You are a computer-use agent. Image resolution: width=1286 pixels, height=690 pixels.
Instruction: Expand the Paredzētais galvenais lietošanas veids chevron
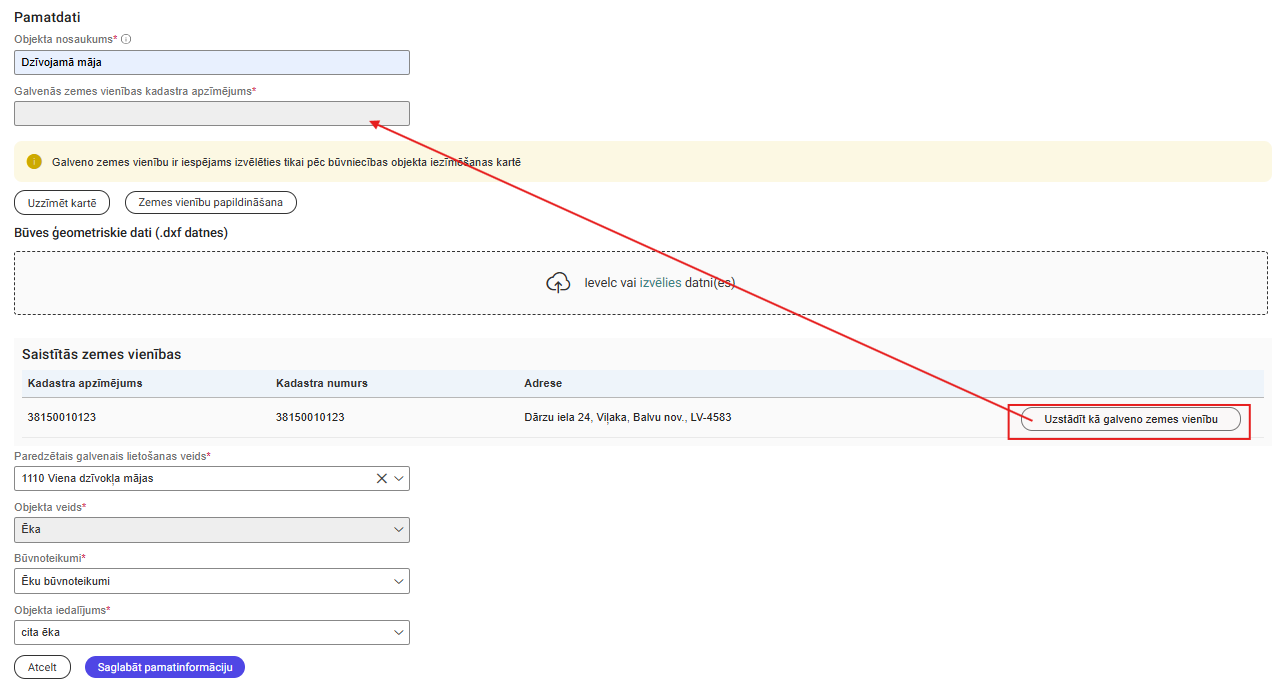point(399,478)
